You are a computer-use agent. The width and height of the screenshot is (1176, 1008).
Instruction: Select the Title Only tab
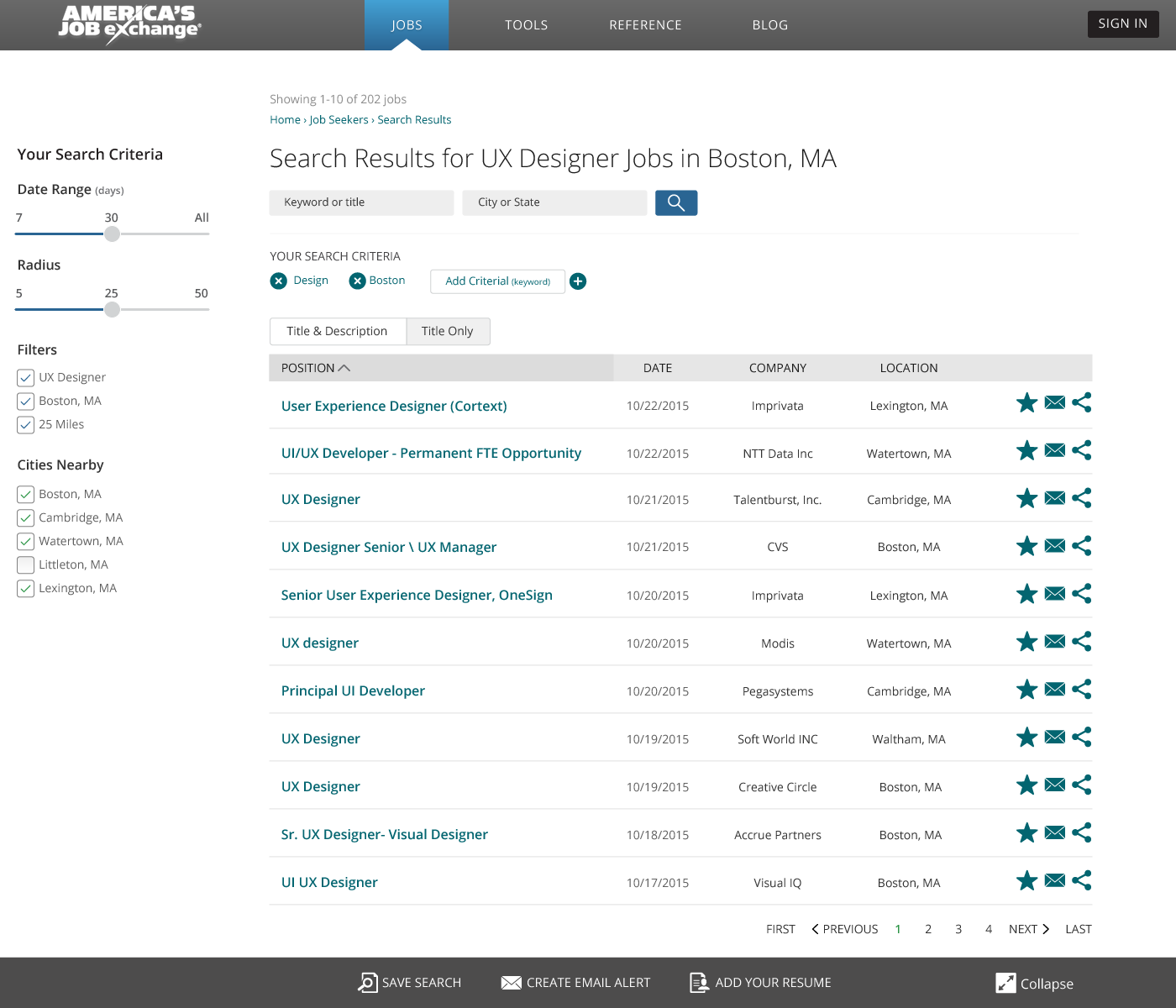(x=448, y=331)
